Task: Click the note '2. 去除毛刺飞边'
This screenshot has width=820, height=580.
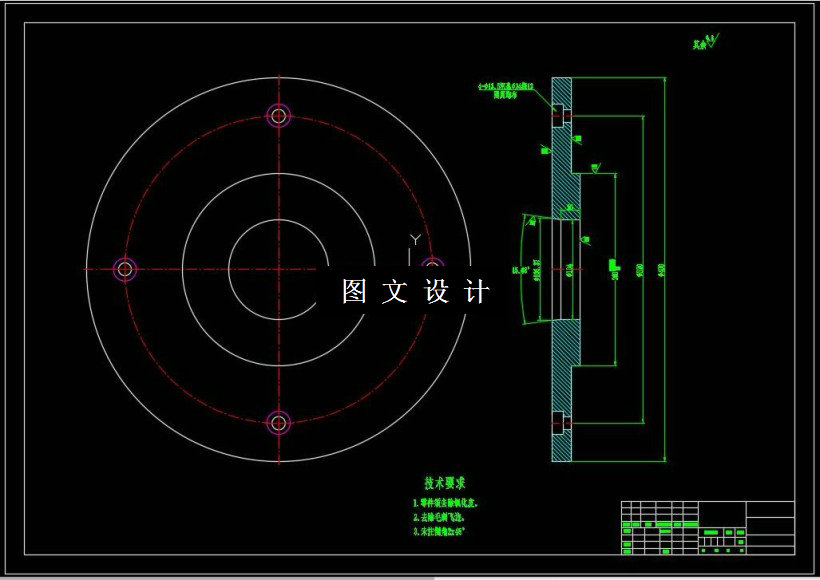Action: (439, 517)
